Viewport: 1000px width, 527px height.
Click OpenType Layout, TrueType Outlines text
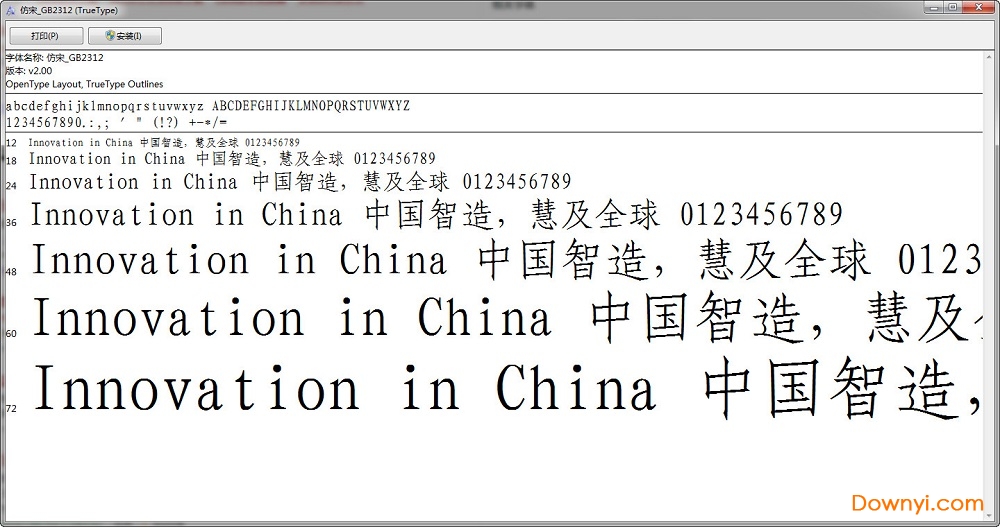click(84, 84)
